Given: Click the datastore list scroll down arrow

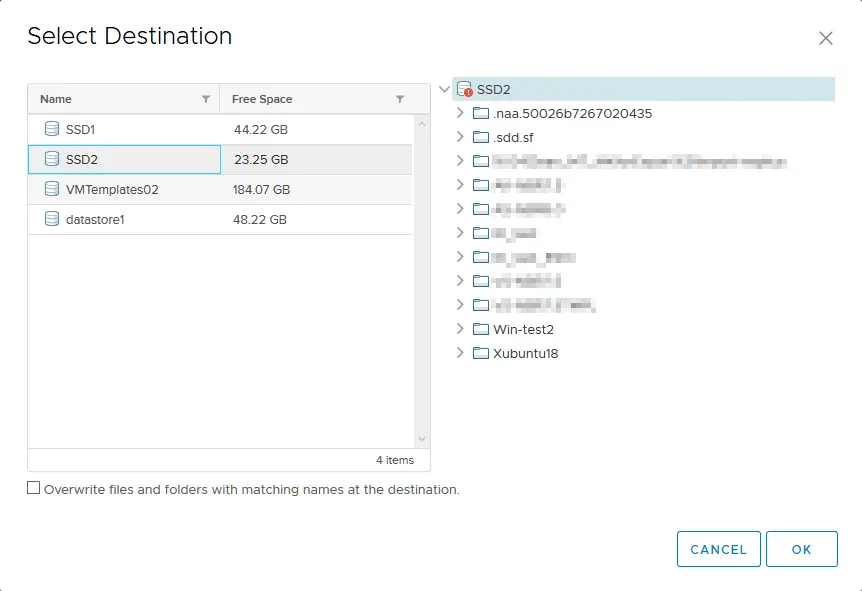Looking at the screenshot, I should click(422, 439).
